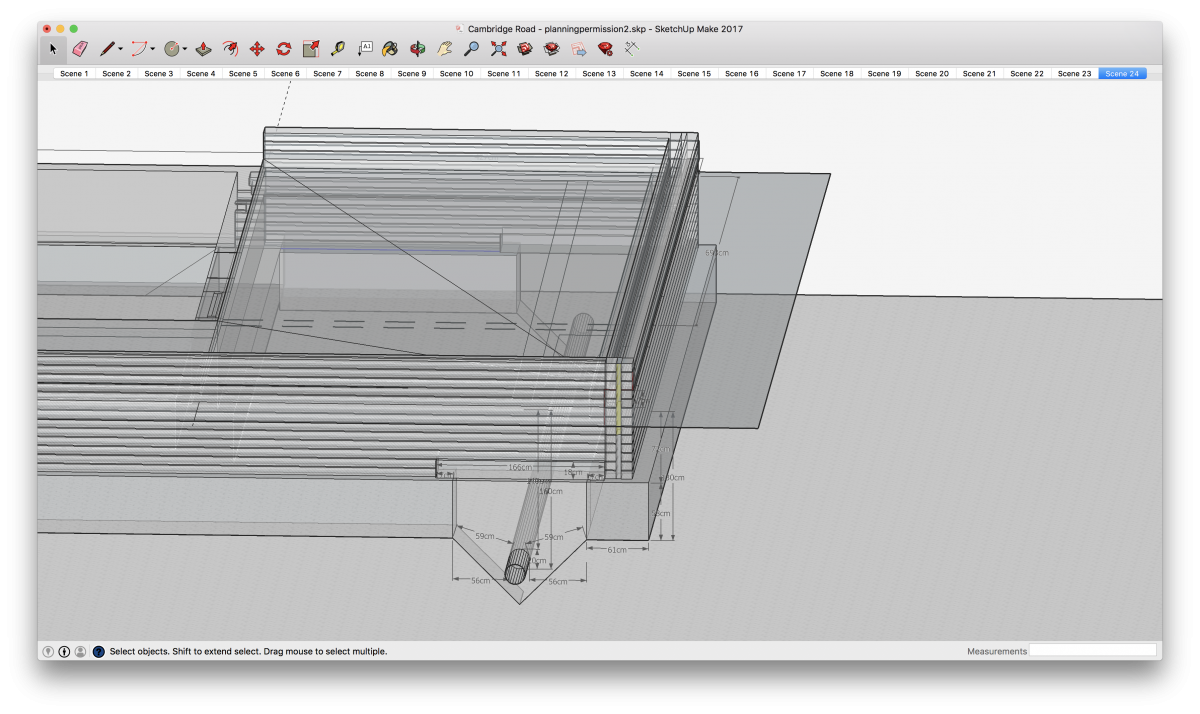
Task: Activate the Push/Pull tool
Action: pos(202,47)
